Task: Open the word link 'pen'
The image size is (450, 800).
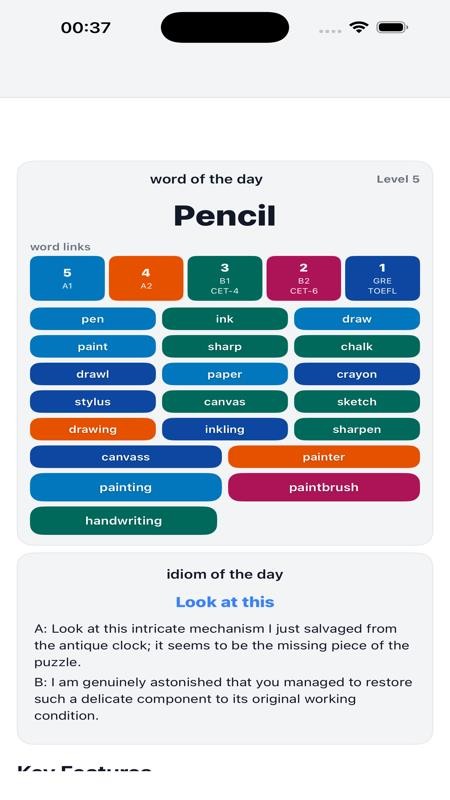Action: (x=93, y=319)
